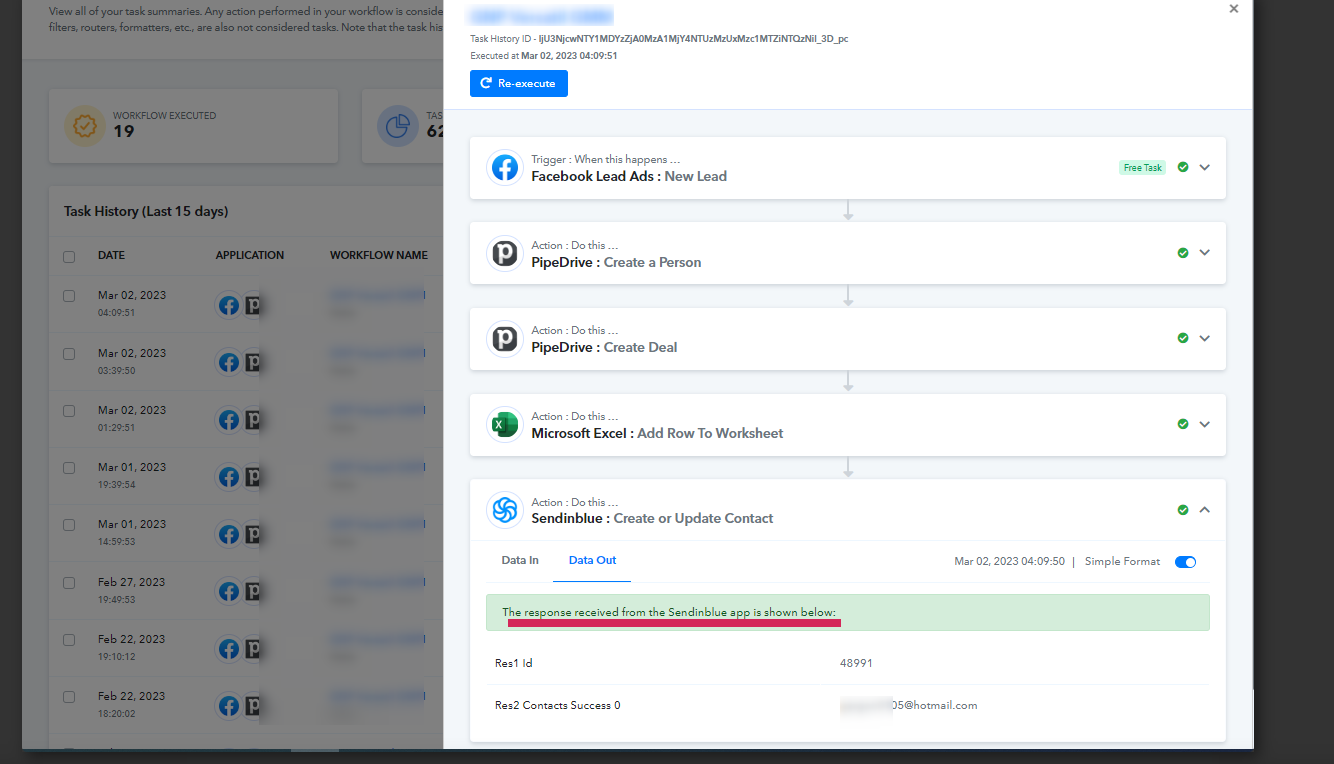Click the WORKFLOW NAME column header
Image resolution: width=1334 pixels, height=764 pixels.
point(379,256)
